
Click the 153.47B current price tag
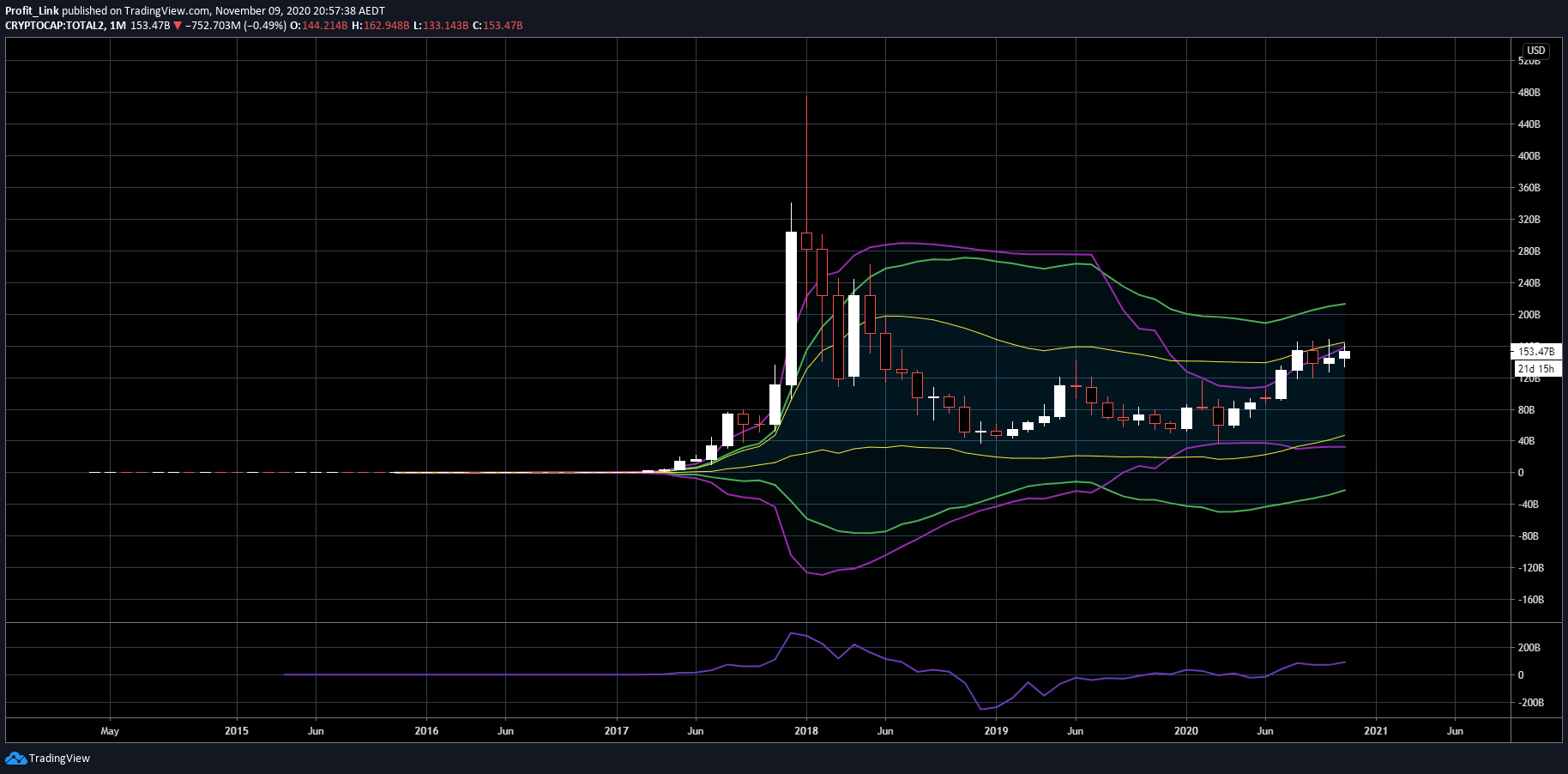[x=1535, y=352]
